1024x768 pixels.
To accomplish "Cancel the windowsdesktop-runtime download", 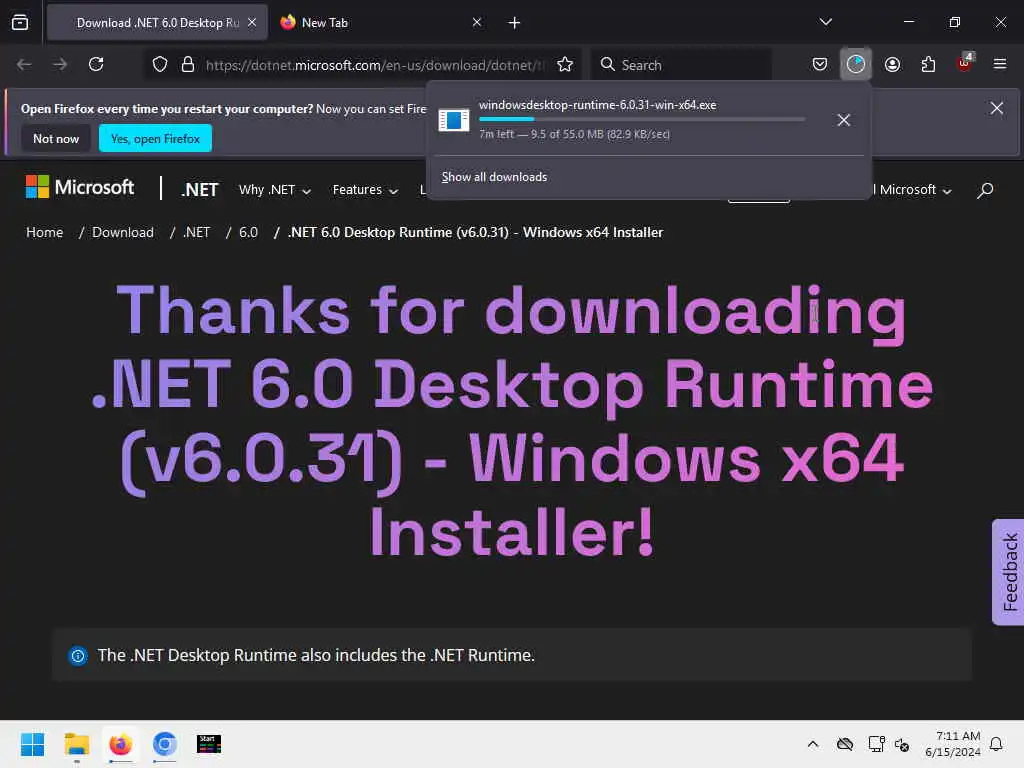I will tap(844, 120).
